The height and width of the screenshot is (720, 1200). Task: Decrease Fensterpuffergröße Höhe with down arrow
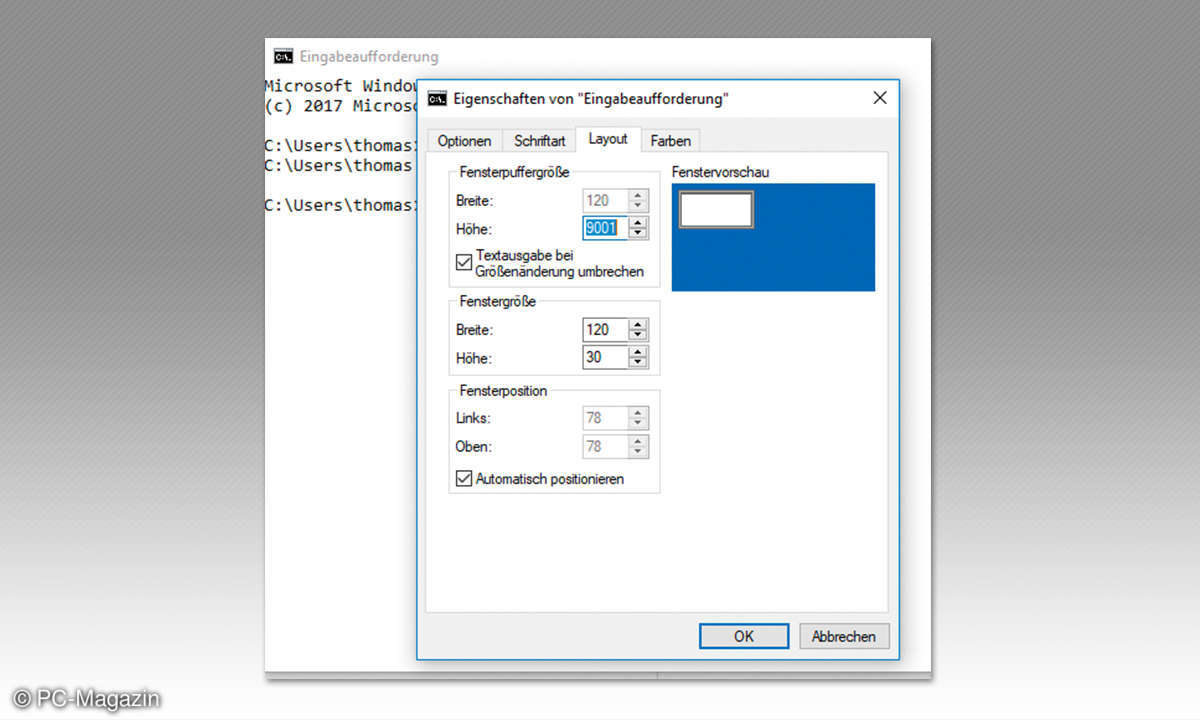638,234
